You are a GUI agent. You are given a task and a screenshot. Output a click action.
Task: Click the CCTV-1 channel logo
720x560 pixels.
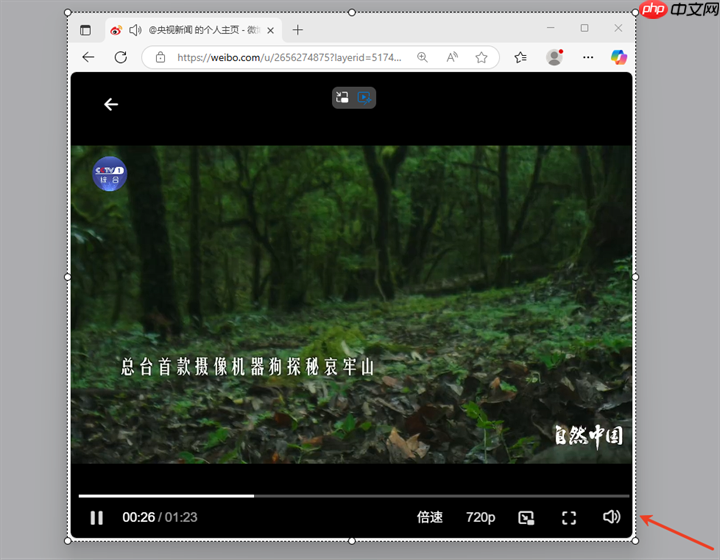coord(109,174)
